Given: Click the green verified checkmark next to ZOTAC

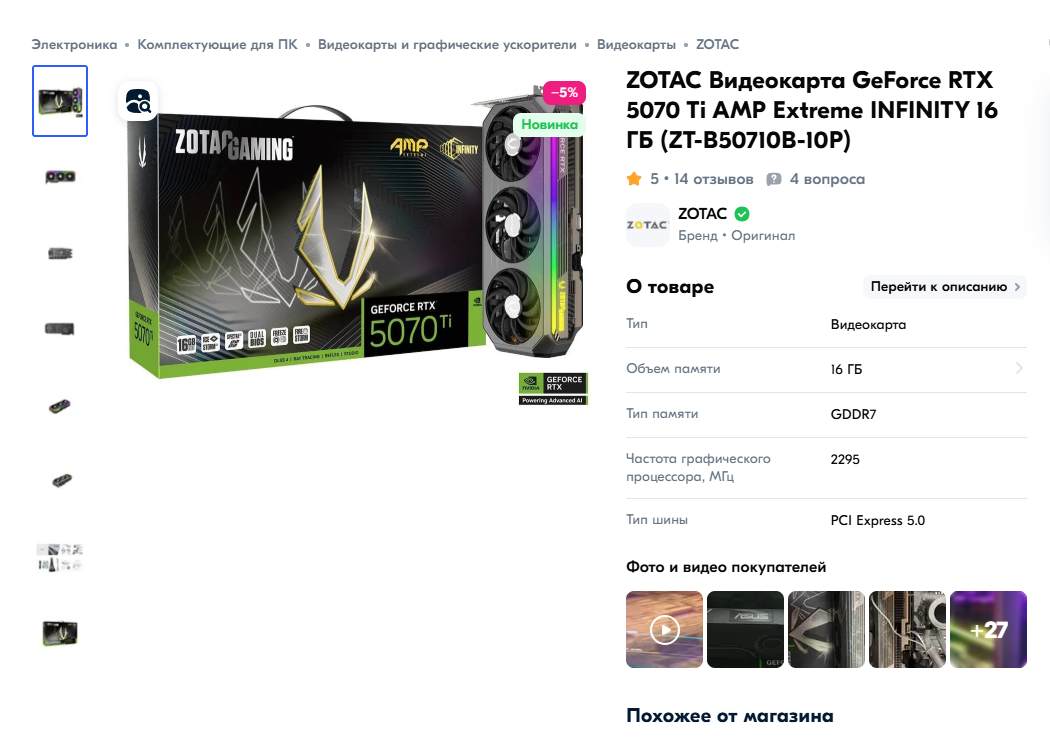Looking at the screenshot, I should click(x=742, y=214).
